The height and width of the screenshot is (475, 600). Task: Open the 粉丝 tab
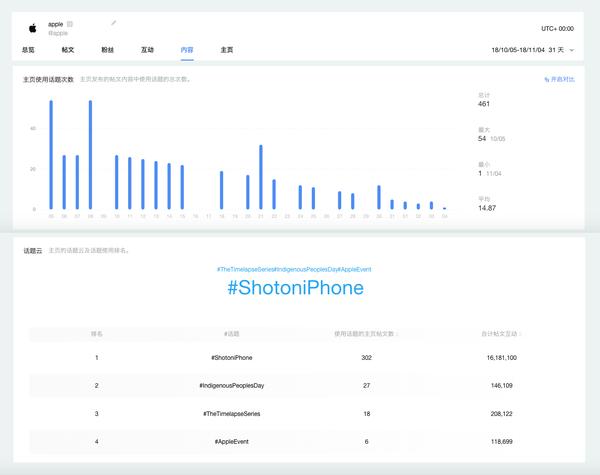[108, 50]
